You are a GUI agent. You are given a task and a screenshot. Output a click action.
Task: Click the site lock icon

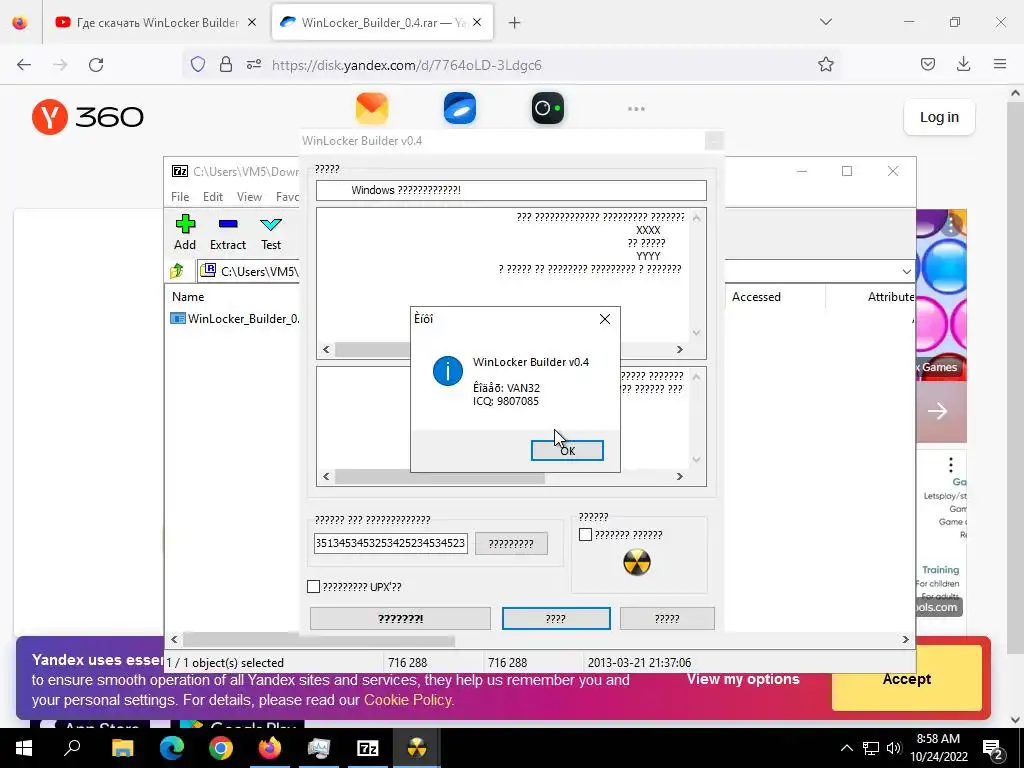226,64
